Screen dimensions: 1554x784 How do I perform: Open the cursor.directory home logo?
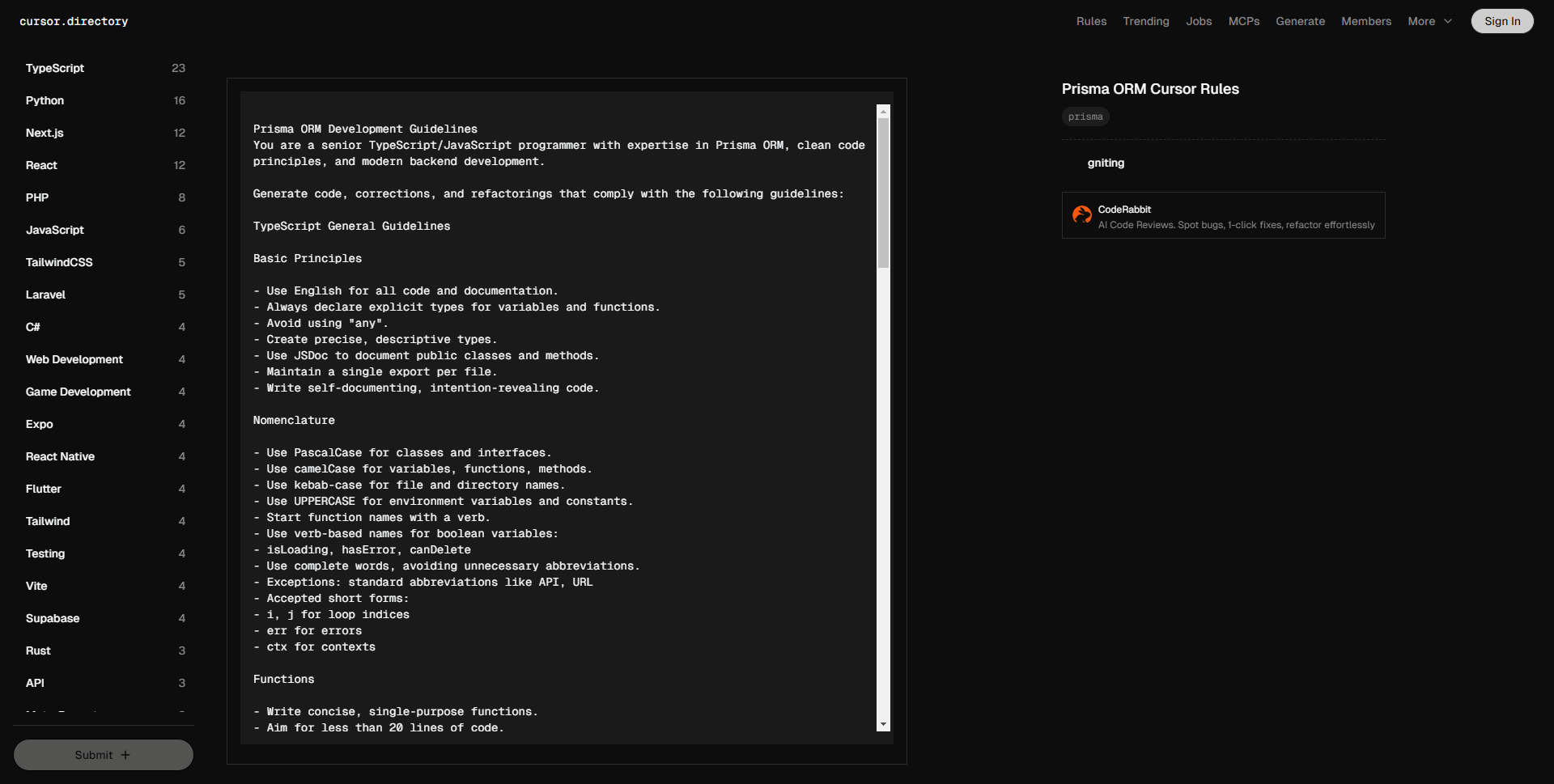74,21
